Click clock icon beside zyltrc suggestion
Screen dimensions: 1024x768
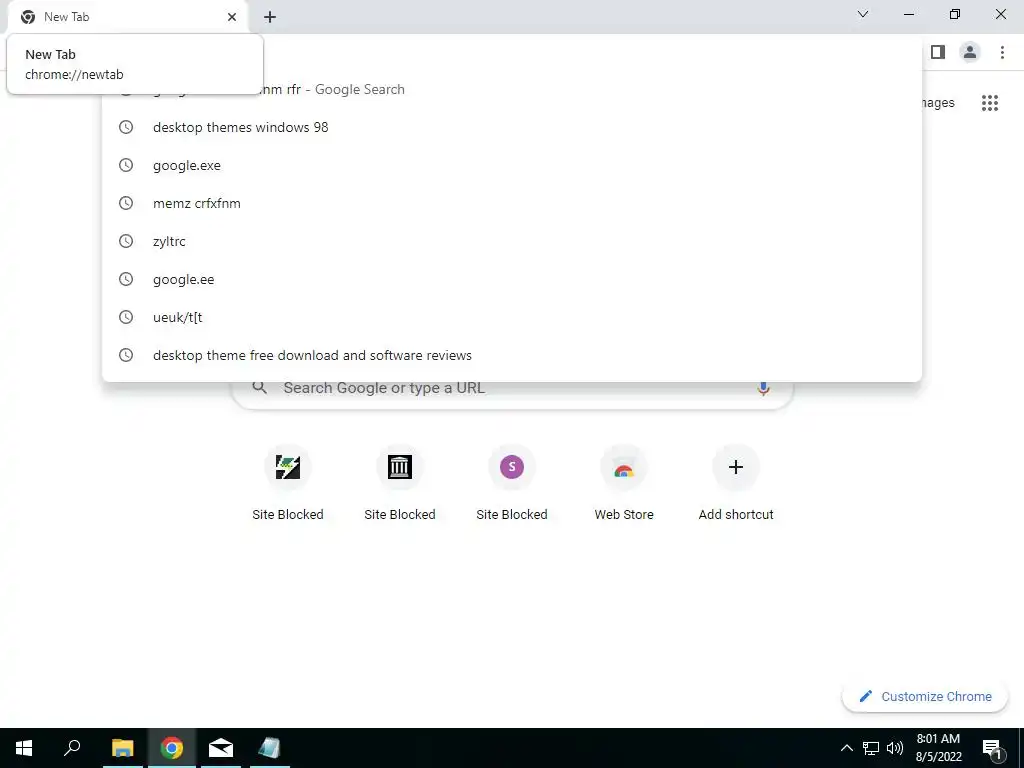click(126, 241)
